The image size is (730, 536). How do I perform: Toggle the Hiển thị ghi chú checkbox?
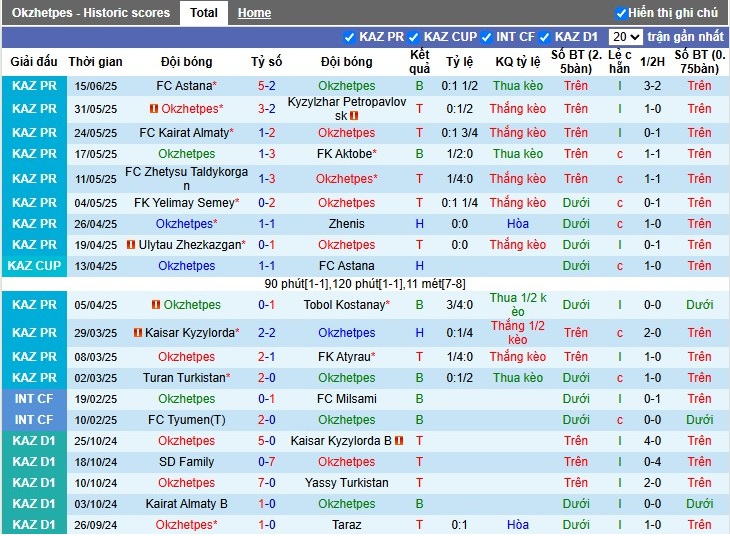tap(621, 13)
